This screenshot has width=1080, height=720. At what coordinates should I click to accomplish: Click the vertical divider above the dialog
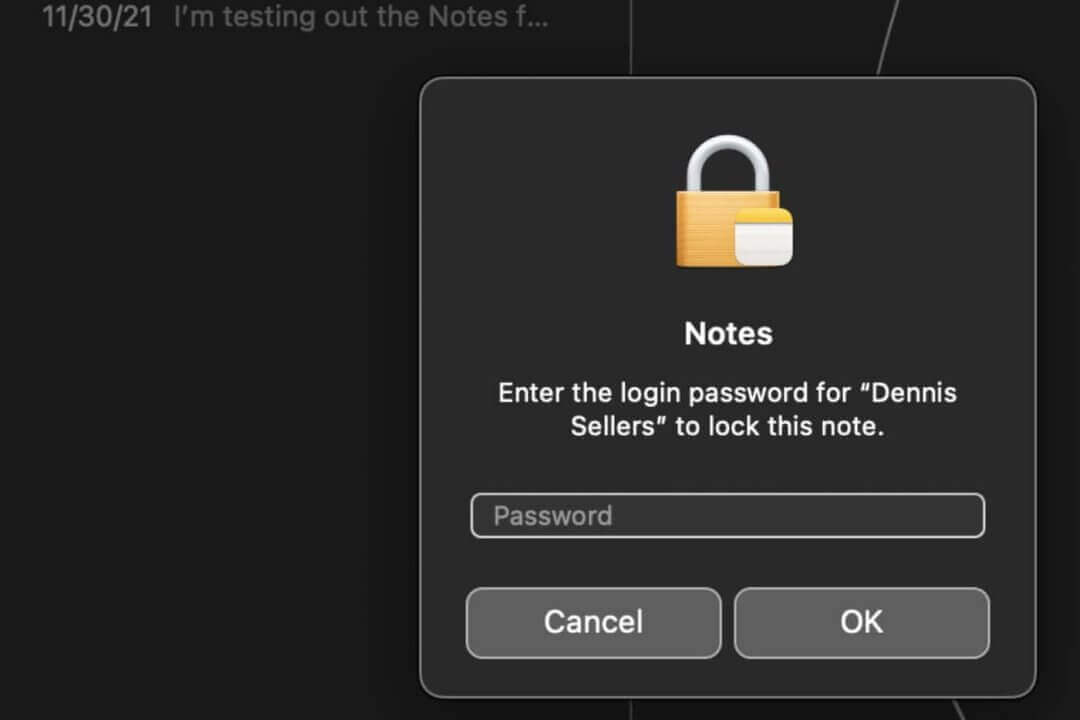(x=630, y=40)
